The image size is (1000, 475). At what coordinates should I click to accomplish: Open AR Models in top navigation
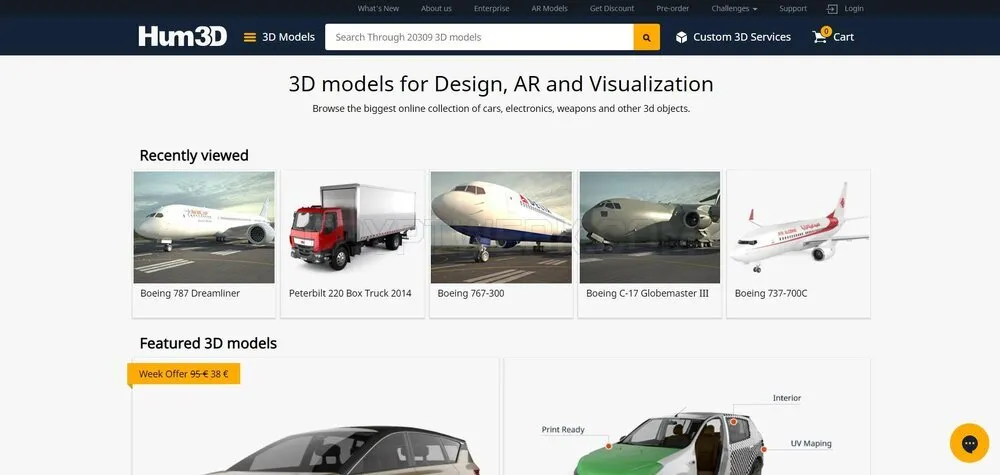pos(549,9)
